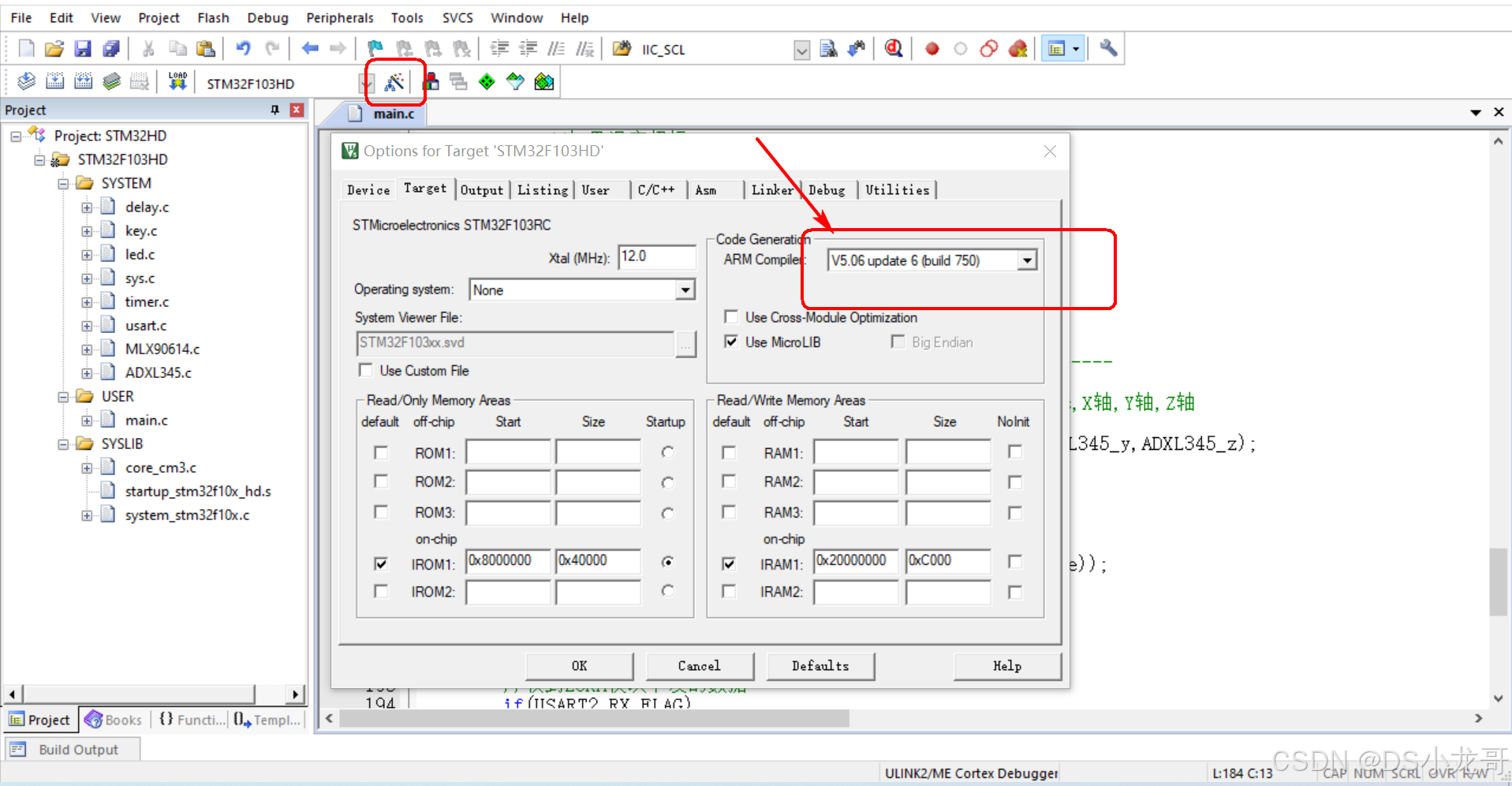This screenshot has width=1512, height=786.
Task: Open the IIC_SCL search combo dropdown arrow
Action: click(801, 51)
